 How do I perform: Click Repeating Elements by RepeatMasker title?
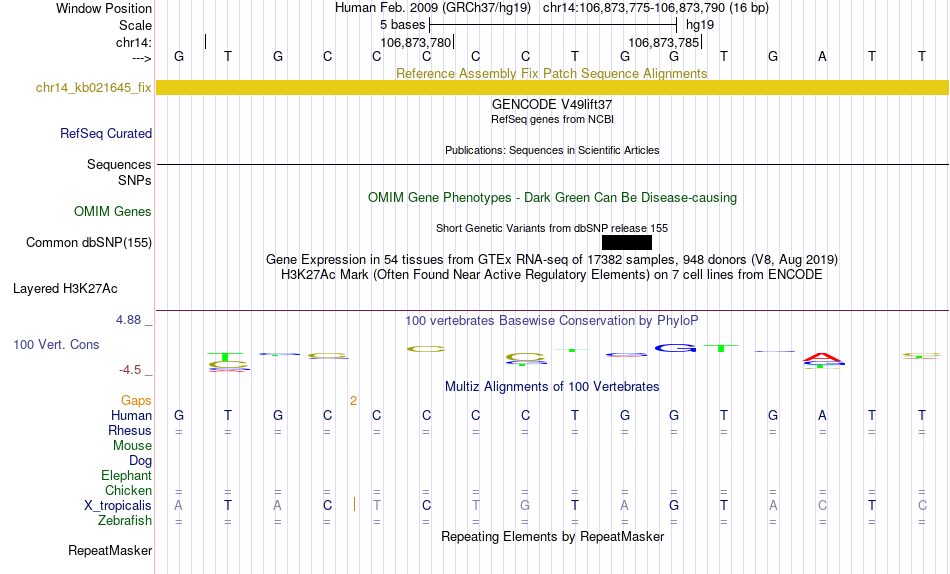(553, 536)
